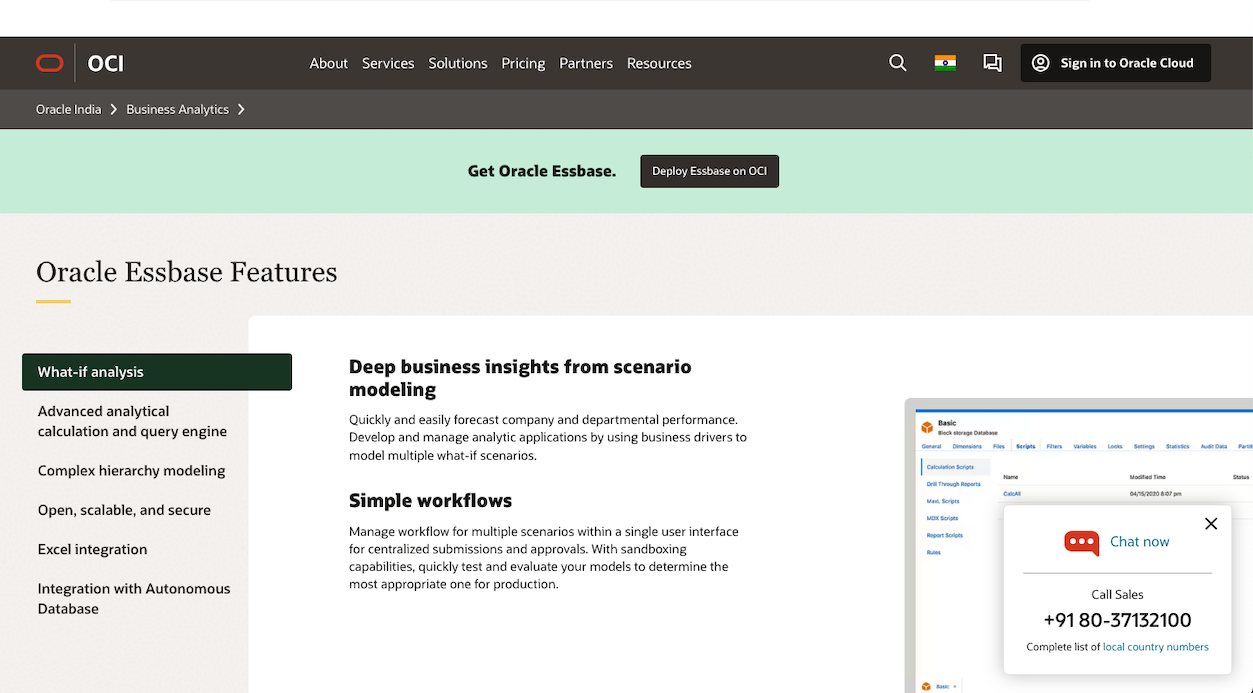Open the contact chat bubbles icon in header
Viewport: 1253px width, 693px height.
coord(992,63)
